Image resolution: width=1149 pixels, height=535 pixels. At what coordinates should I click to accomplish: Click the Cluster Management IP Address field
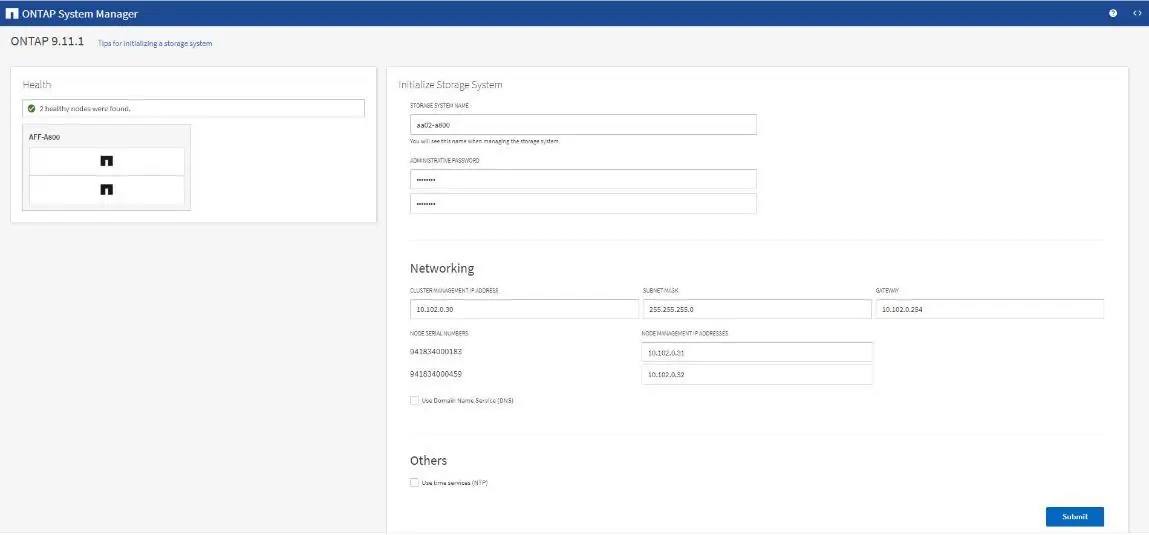[525, 309]
